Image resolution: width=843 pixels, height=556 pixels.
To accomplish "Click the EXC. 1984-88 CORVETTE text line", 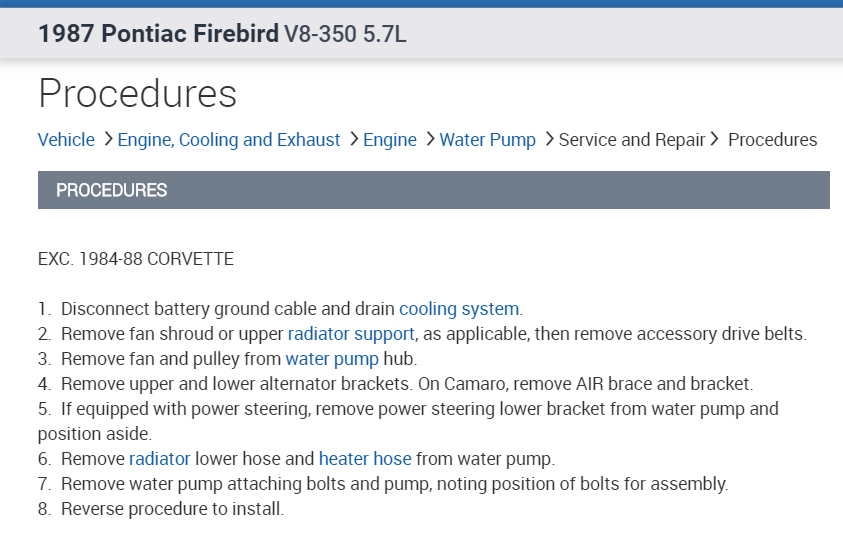I will point(135,259).
